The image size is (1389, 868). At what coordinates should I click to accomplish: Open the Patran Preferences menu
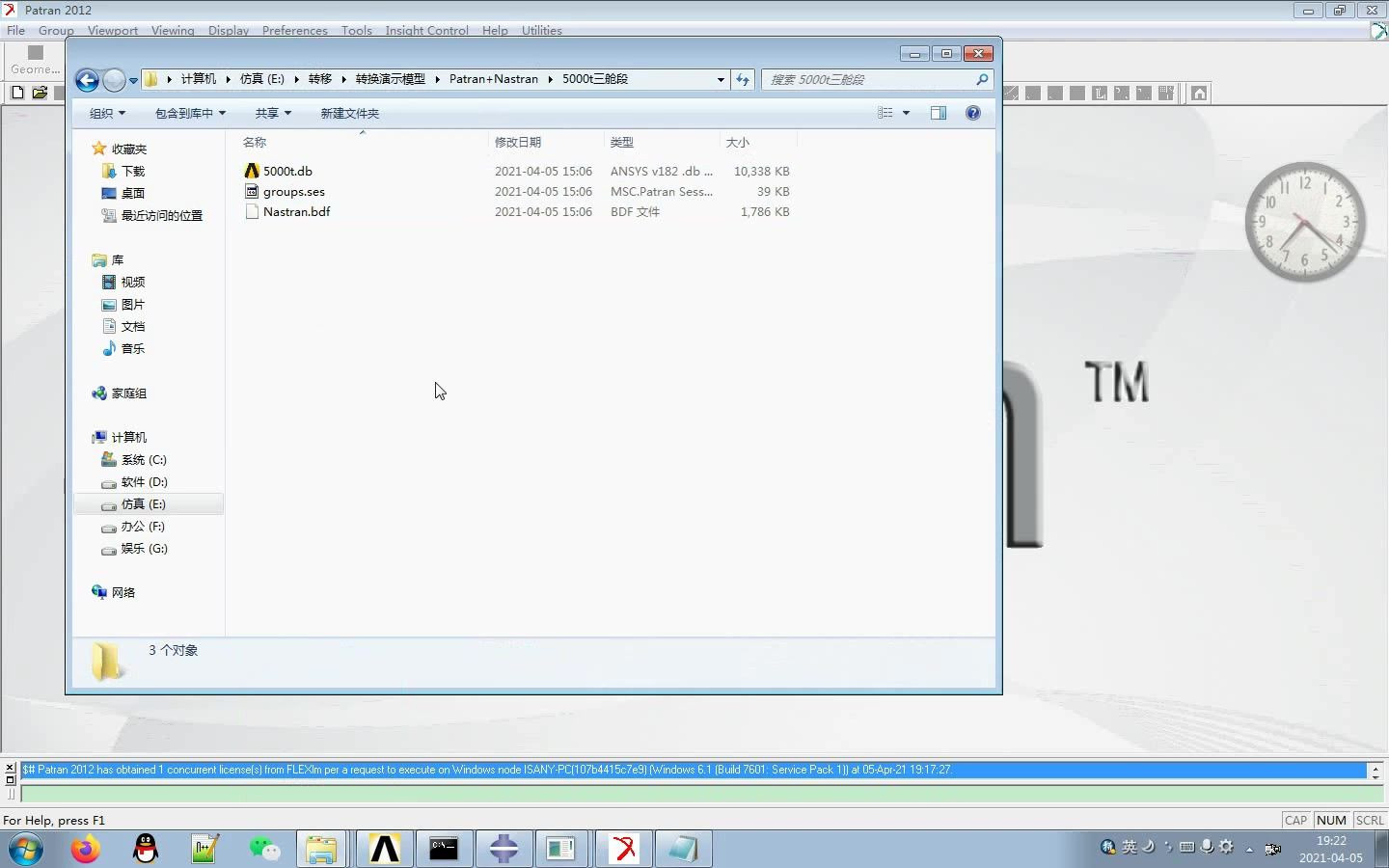294,30
